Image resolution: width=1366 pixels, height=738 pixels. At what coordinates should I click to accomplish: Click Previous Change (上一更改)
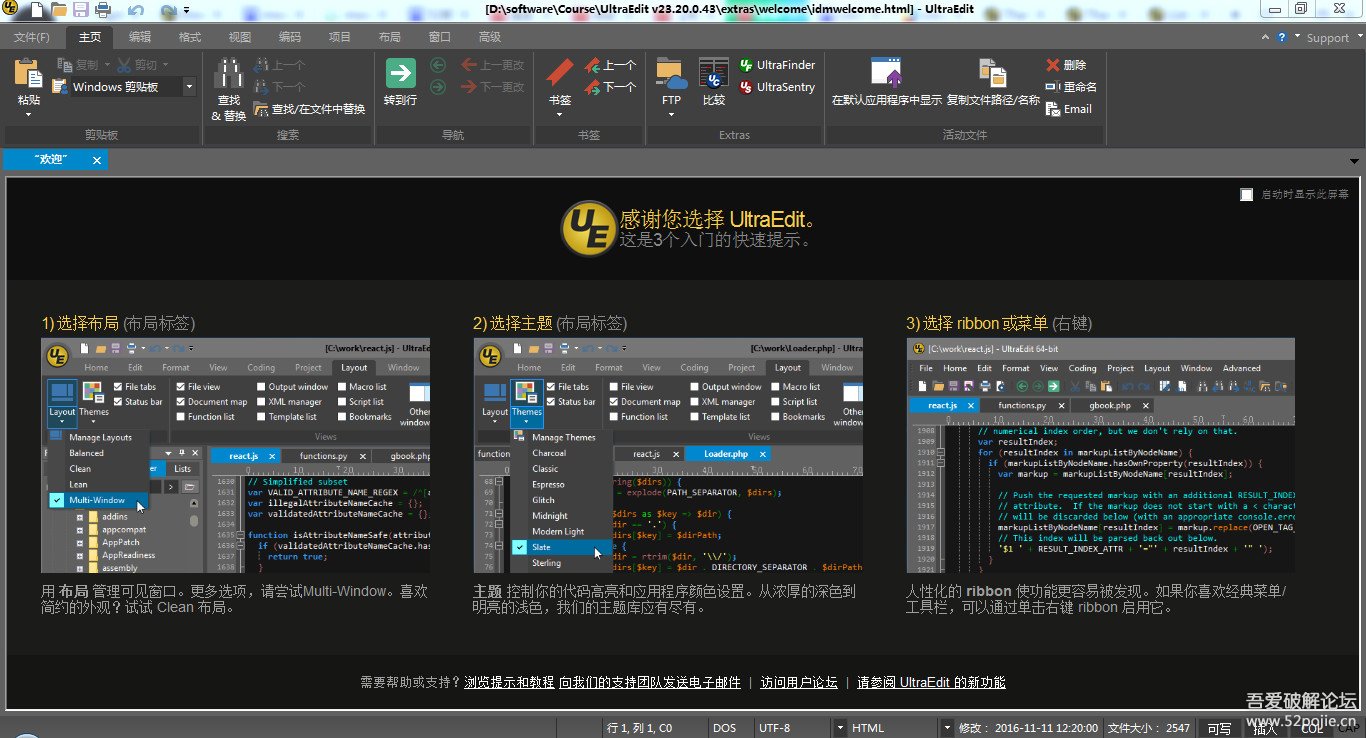coord(493,65)
